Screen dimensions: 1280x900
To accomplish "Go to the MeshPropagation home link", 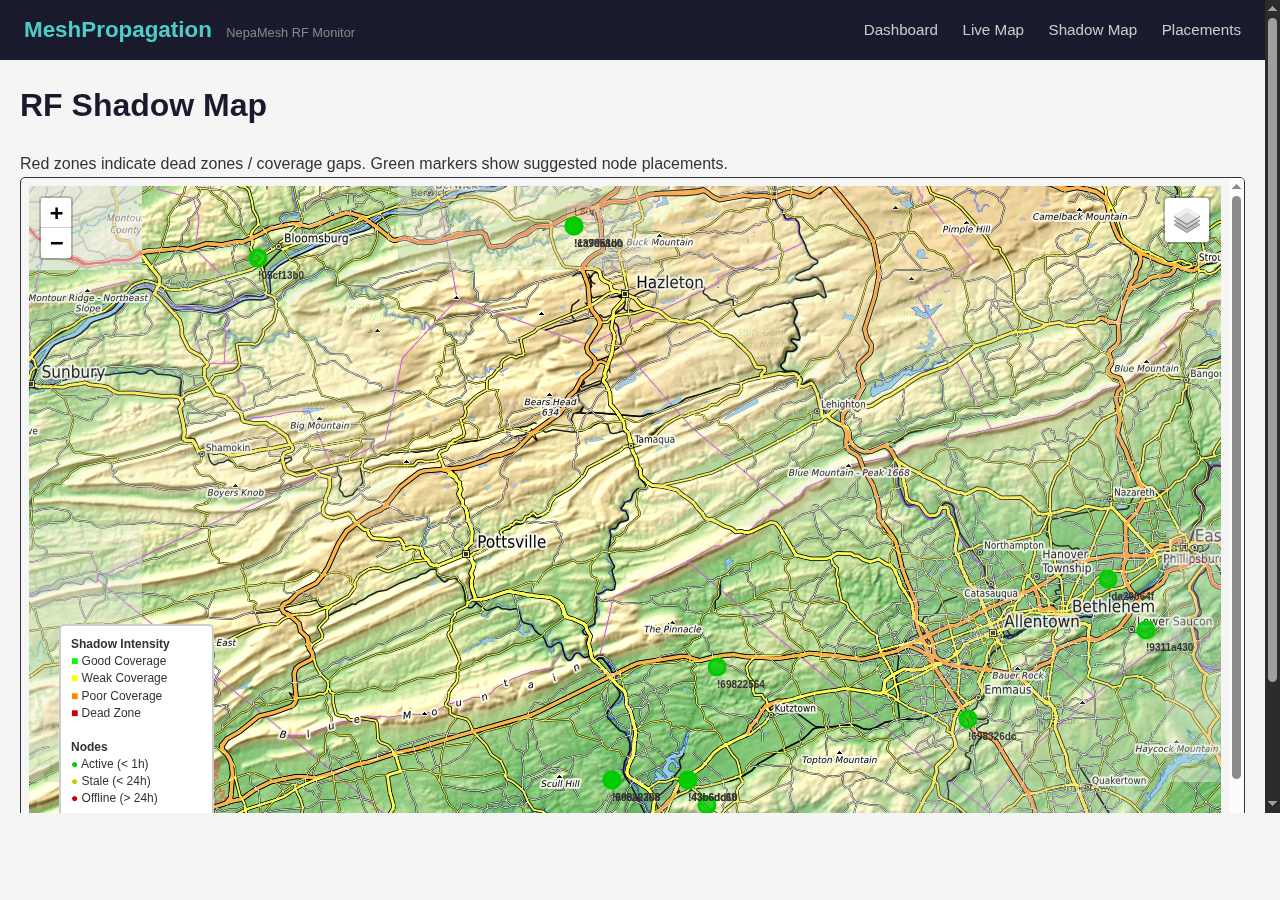I will [118, 30].
